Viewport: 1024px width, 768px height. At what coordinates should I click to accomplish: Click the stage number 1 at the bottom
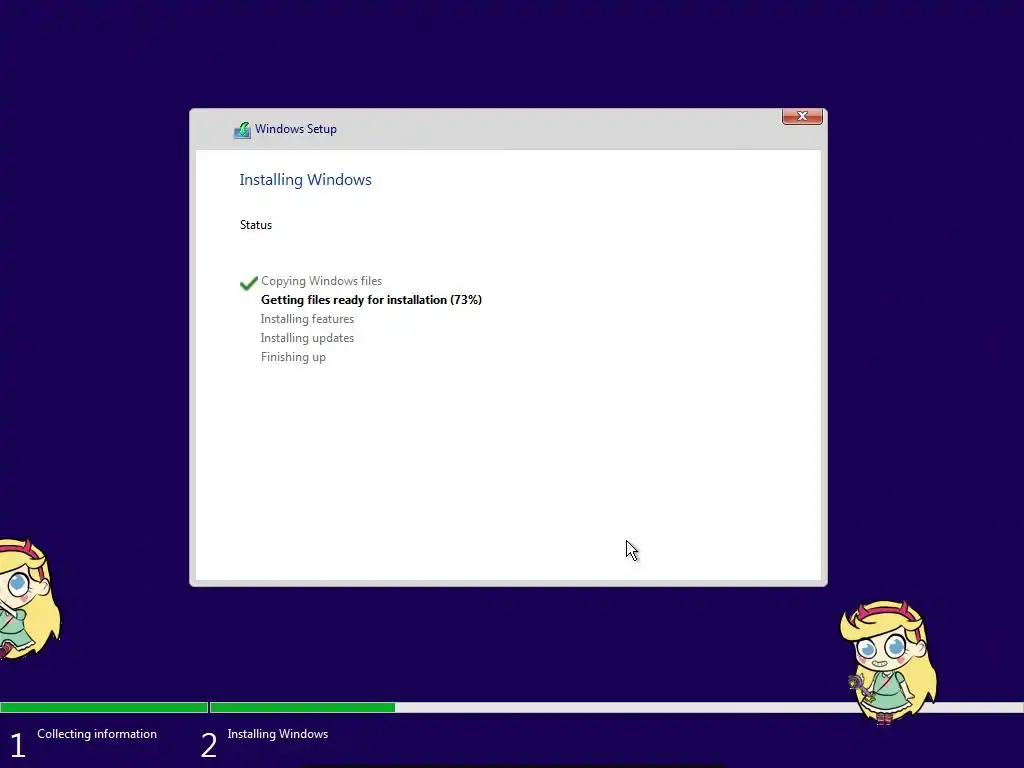click(x=18, y=745)
